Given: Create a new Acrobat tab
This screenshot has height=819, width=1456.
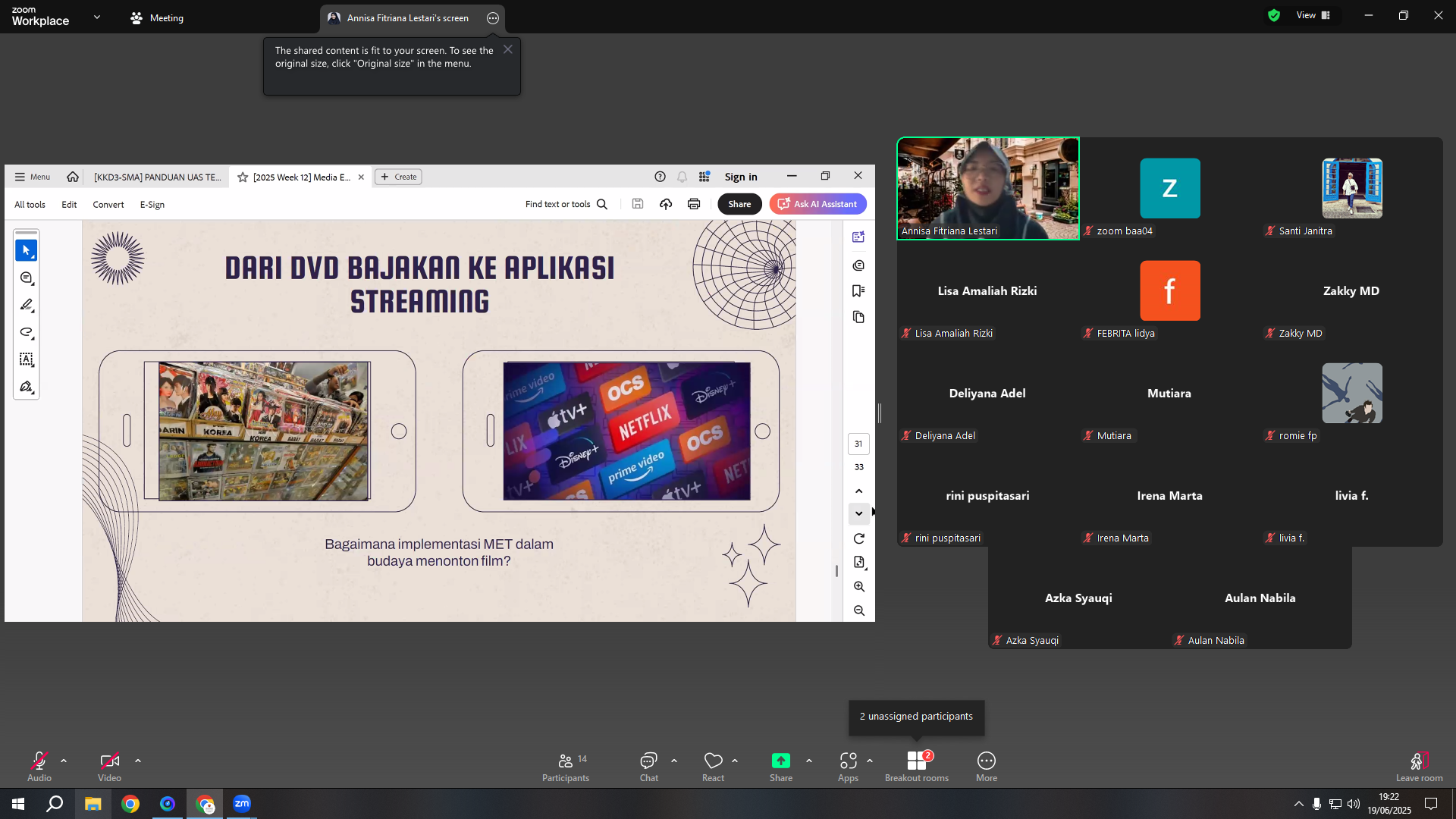Looking at the screenshot, I should pos(399,177).
